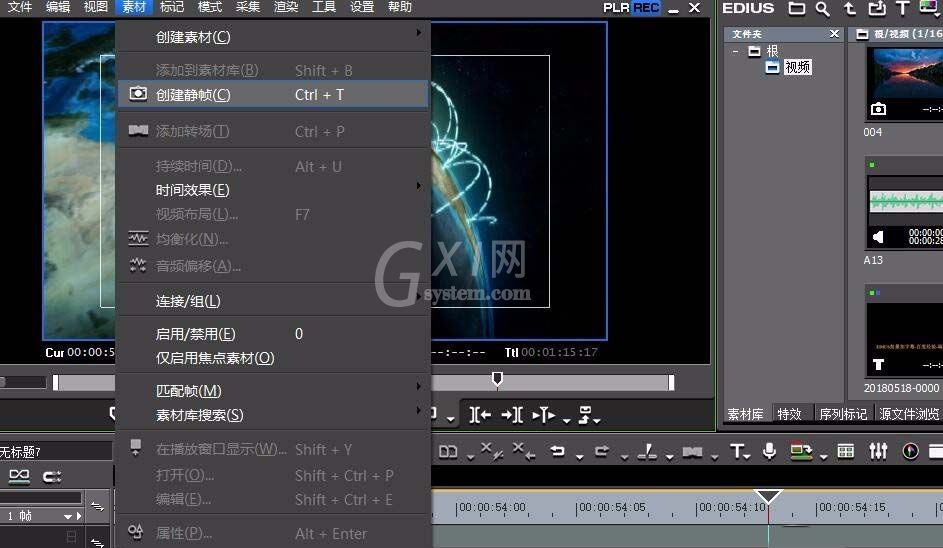Screen dimensions: 943x548
Task: Open the export dropdown arrow in player controls
Action: (597, 420)
